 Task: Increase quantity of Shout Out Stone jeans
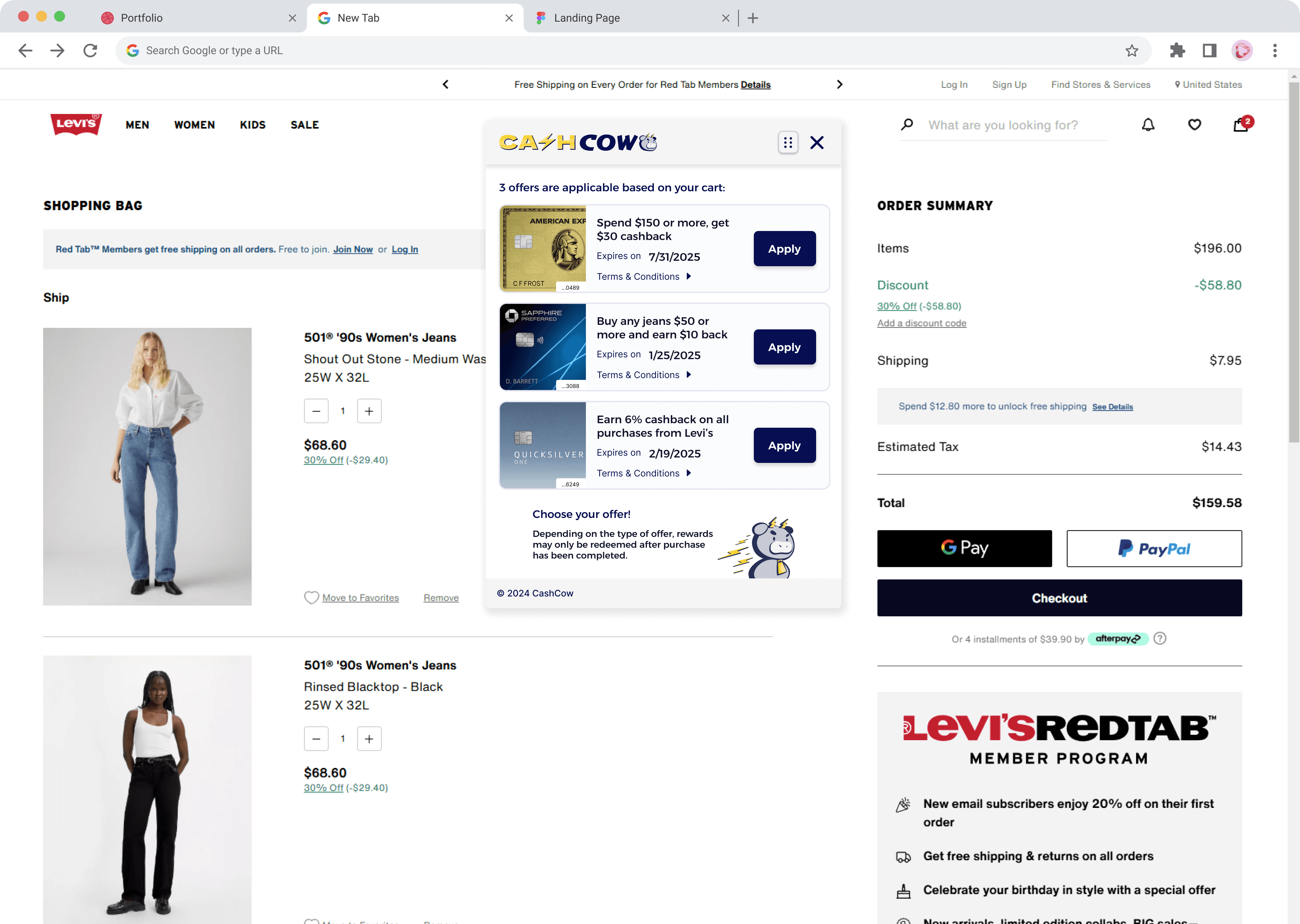(370, 411)
